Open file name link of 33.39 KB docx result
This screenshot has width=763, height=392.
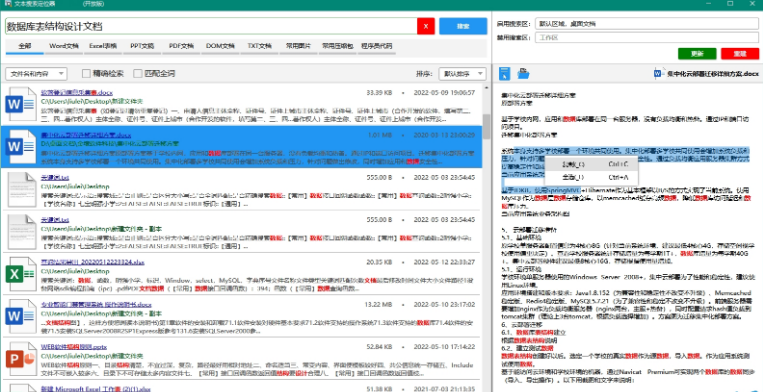77,92
